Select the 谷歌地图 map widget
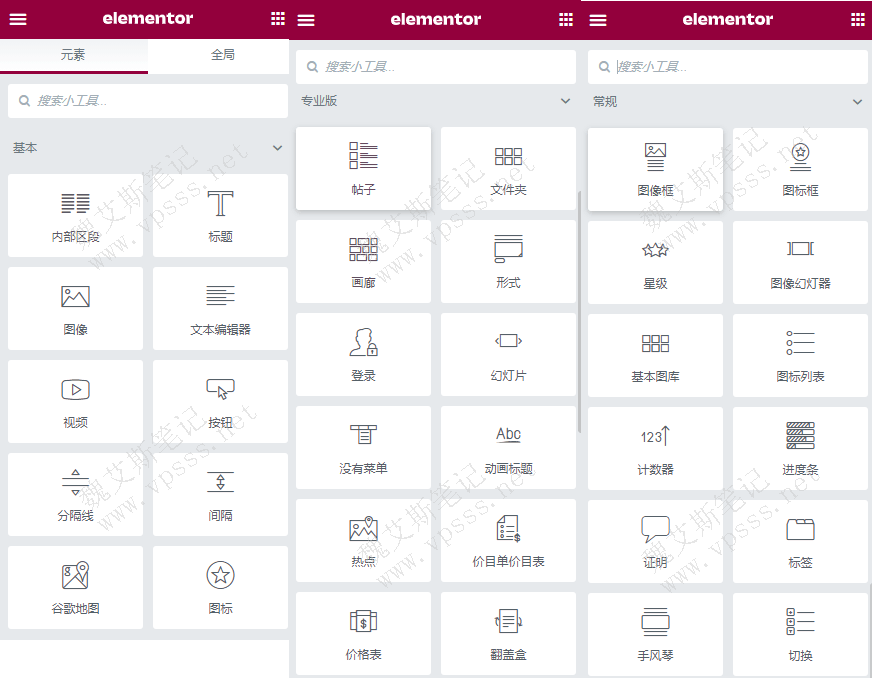 coord(76,587)
